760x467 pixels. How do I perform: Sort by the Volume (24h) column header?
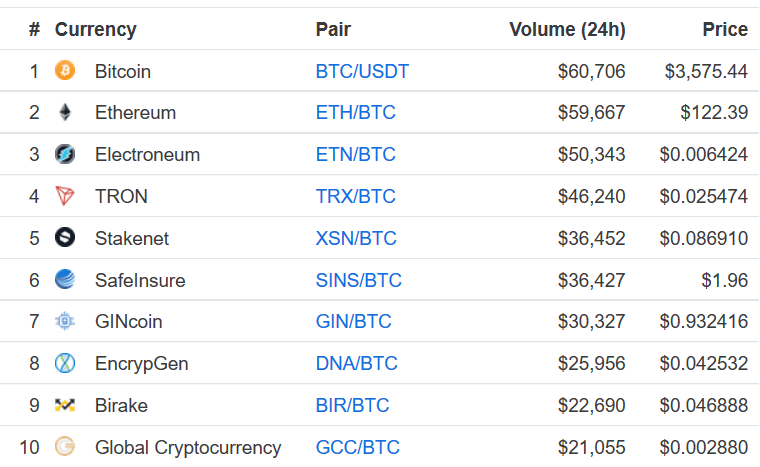point(567,30)
